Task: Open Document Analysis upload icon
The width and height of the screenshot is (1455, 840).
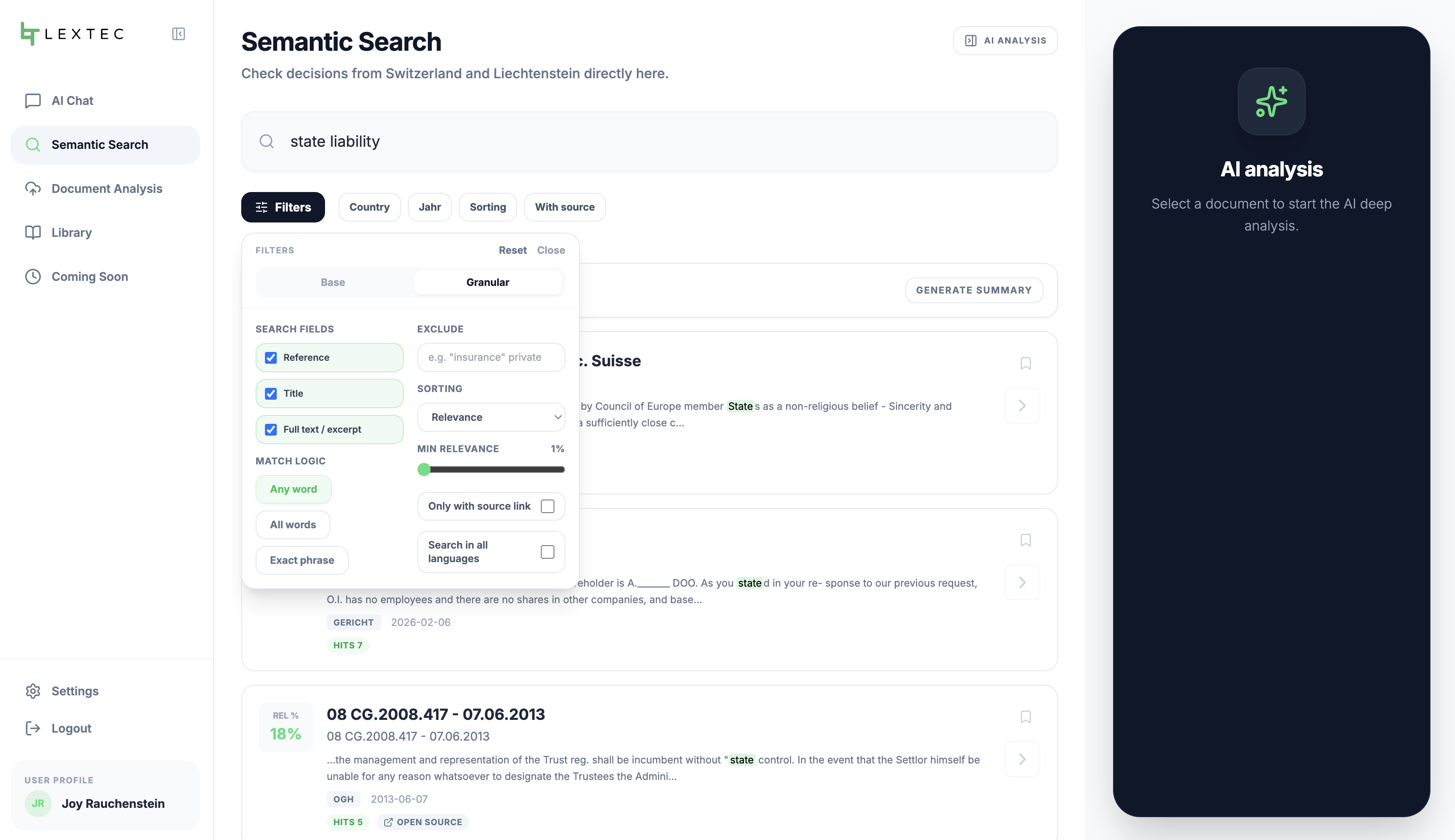Action: tap(33, 189)
